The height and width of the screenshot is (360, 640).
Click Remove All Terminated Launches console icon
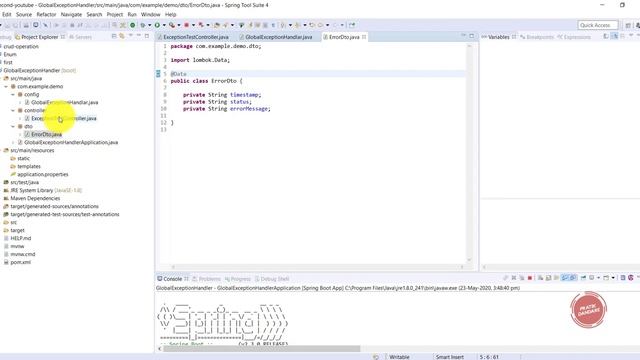[522, 278]
